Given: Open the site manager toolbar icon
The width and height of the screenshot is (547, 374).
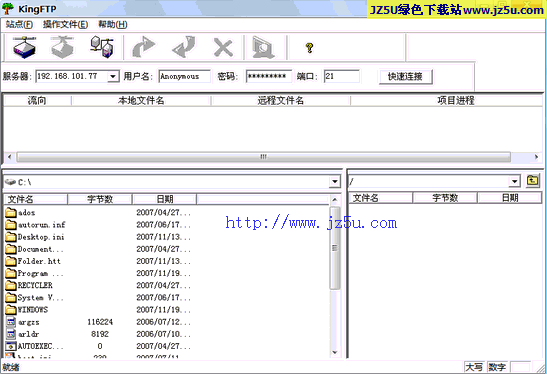Looking at the screenshot, I should pyautogui.click(x=102, y=47).
